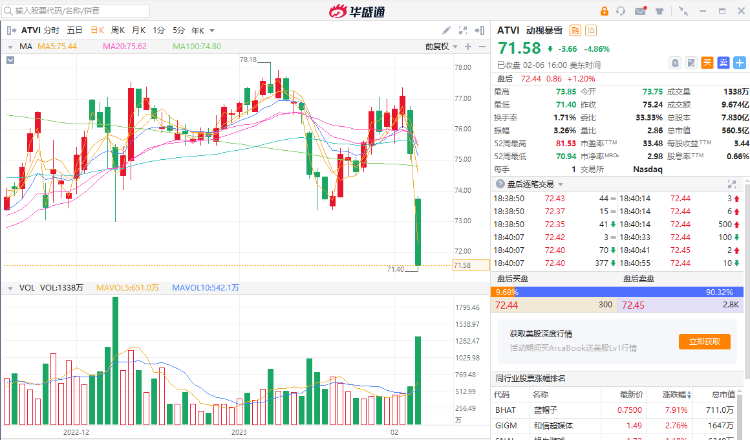
Task: Open the 盘后逐笔交易 dropdown arrow
Action: tap(561, 185)
